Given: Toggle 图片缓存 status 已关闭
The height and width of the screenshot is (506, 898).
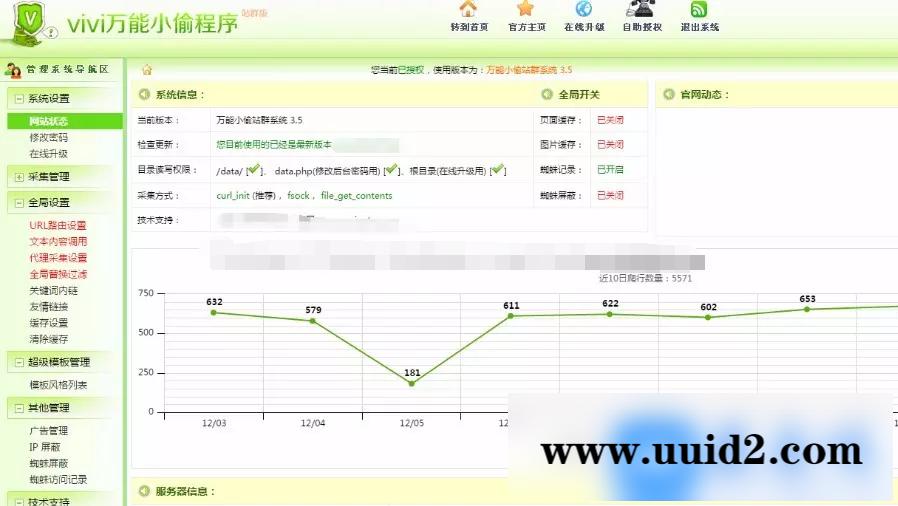Looking at the screenshot, I should [x=610, y=145].
